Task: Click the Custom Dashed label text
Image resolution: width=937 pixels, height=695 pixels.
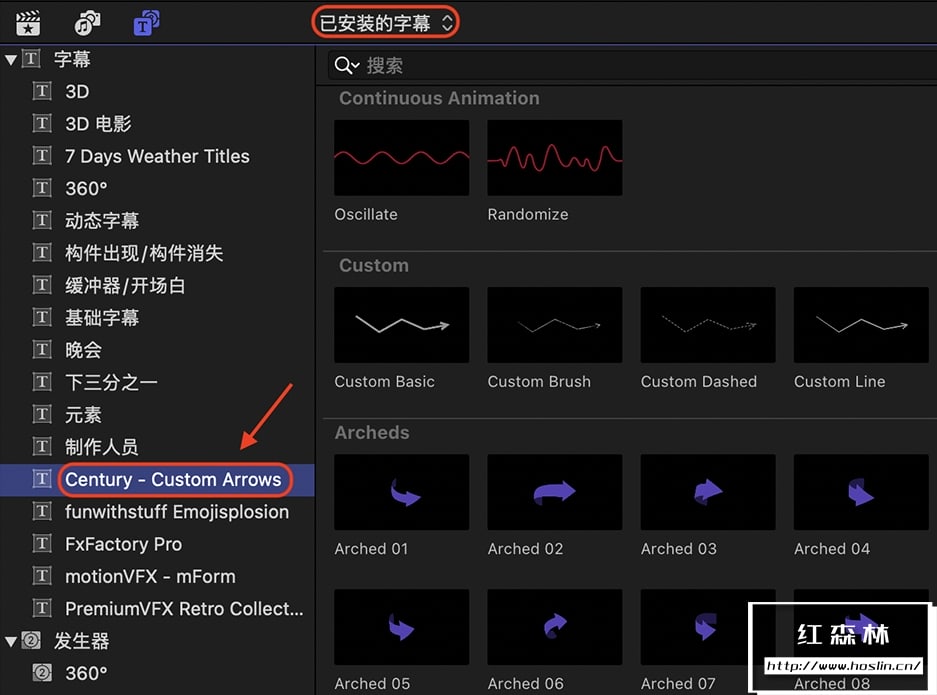Action: (x=699, y=382)
